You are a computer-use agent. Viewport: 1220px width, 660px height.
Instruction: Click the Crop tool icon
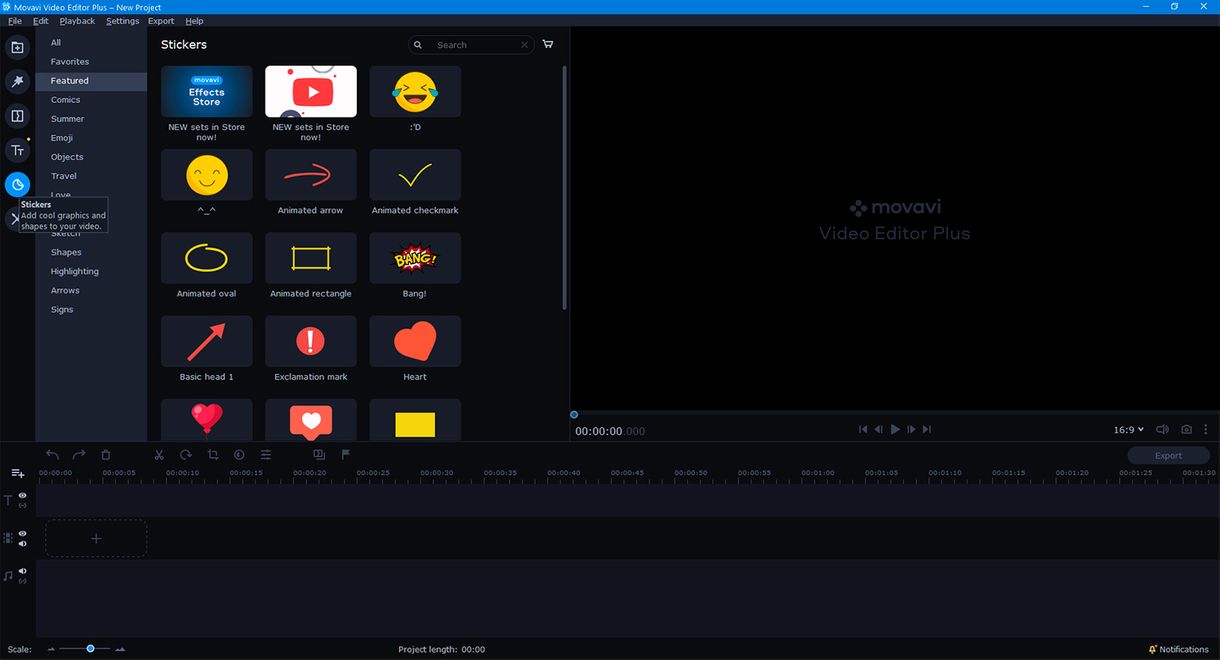(212, 454)
